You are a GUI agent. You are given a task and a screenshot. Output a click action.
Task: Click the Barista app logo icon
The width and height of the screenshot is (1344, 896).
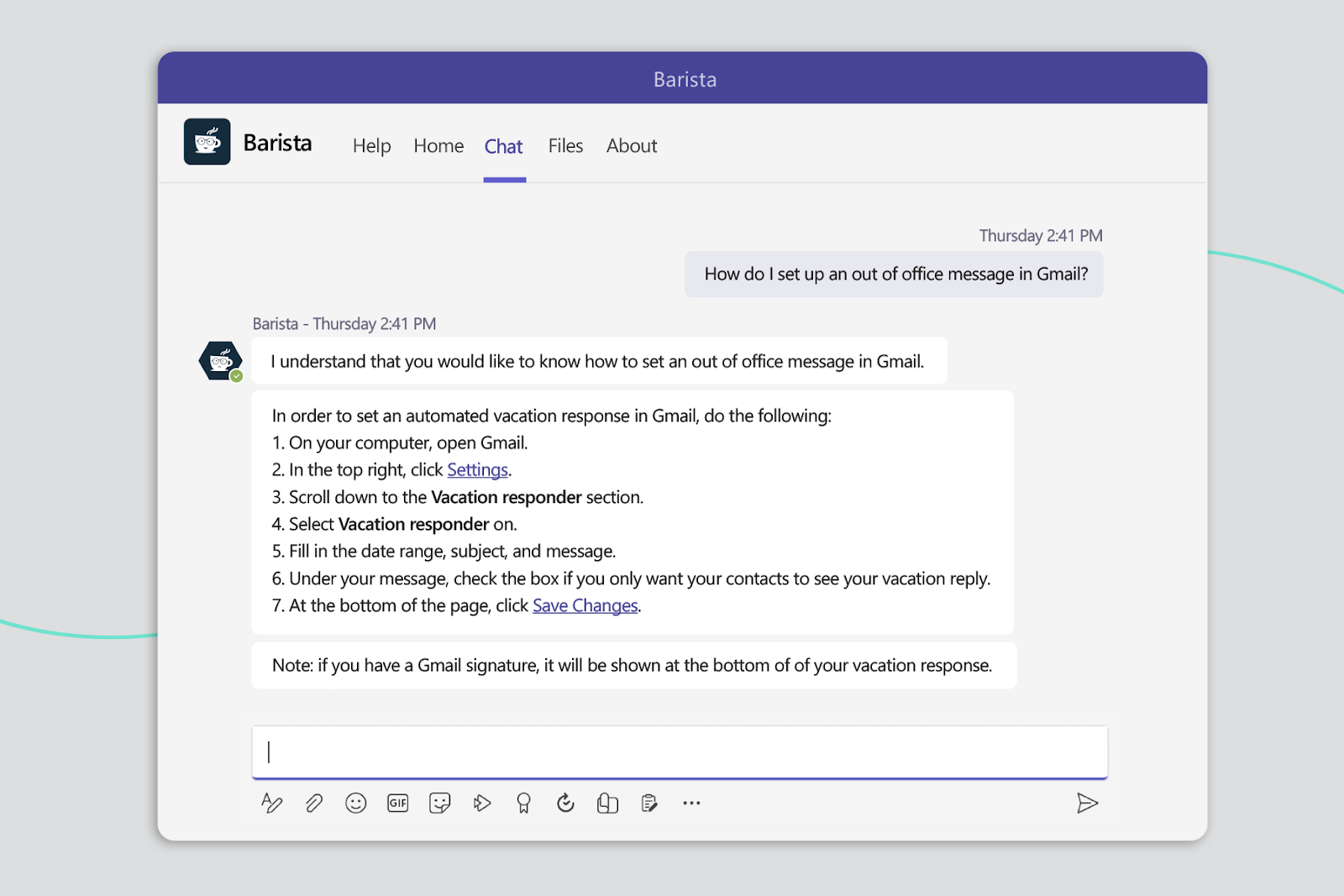point(207,141)
